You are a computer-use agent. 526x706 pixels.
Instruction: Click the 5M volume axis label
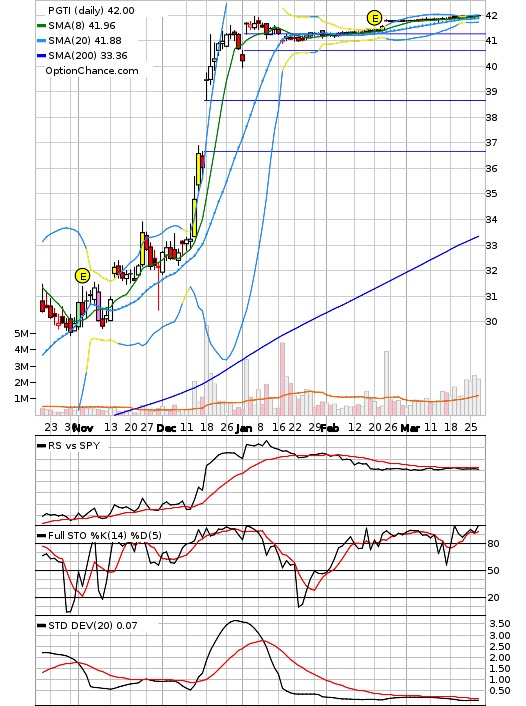[21, 334]
